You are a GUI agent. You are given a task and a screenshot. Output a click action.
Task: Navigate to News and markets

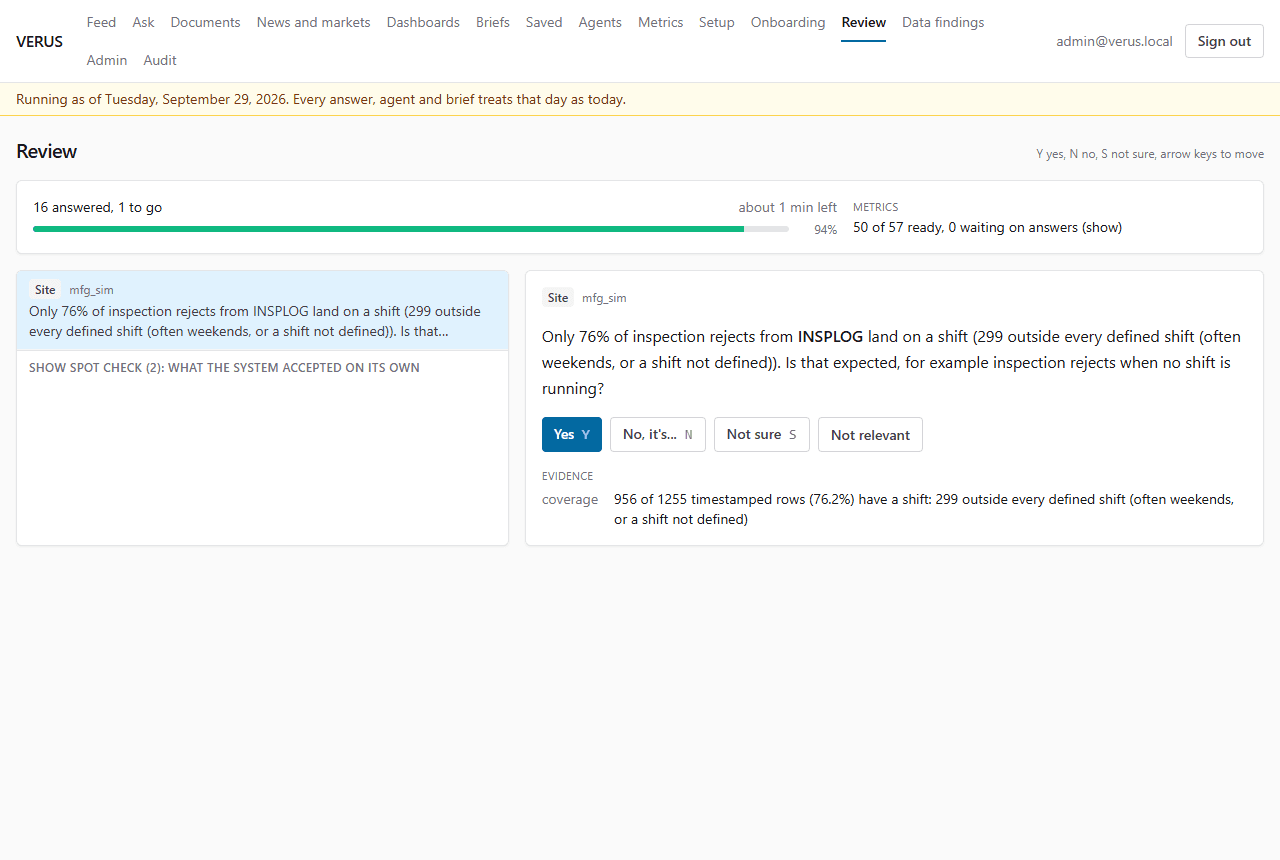click(313, 22)
